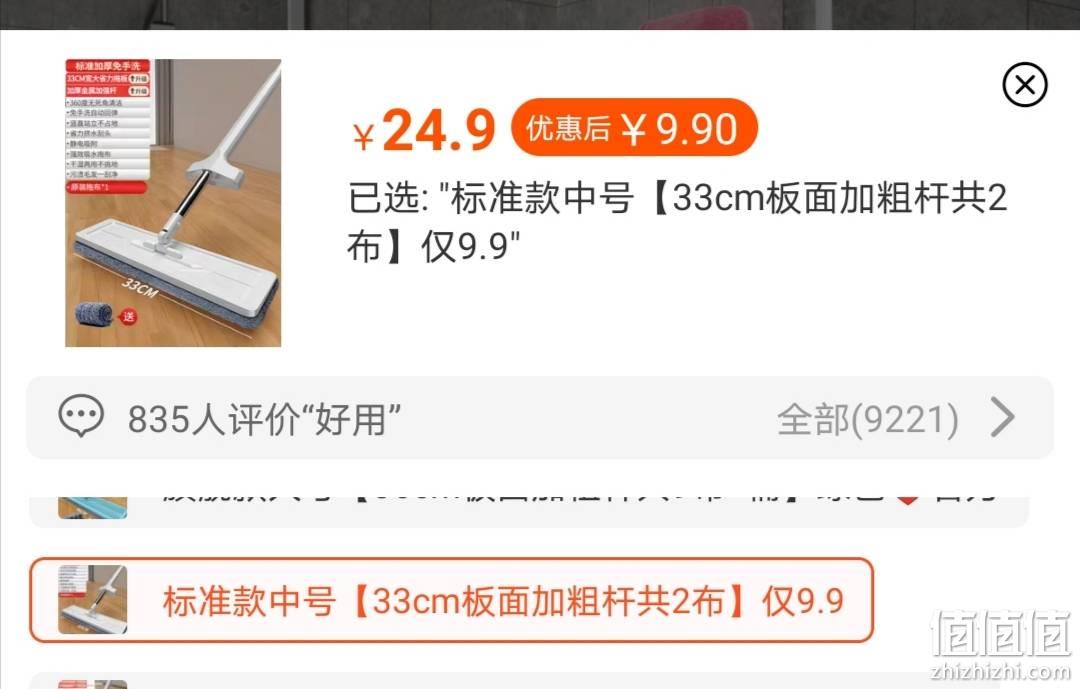The width and height of the screenshot is (1080, 689).
Task: View the 835人评价"好用" review tag
Action: pyautogui.click(x=264, y=419)
